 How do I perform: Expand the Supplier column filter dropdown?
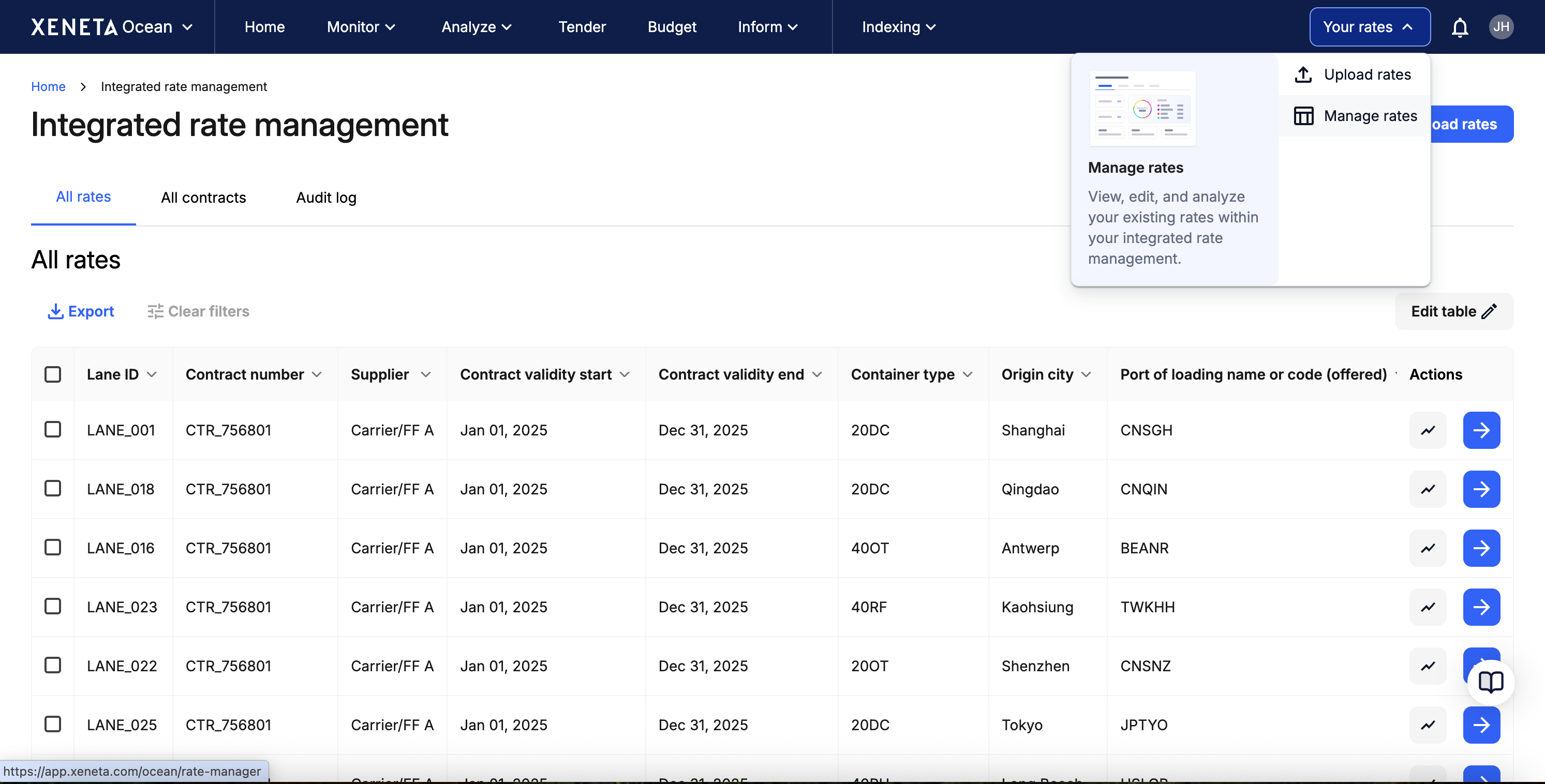[426, 374]
